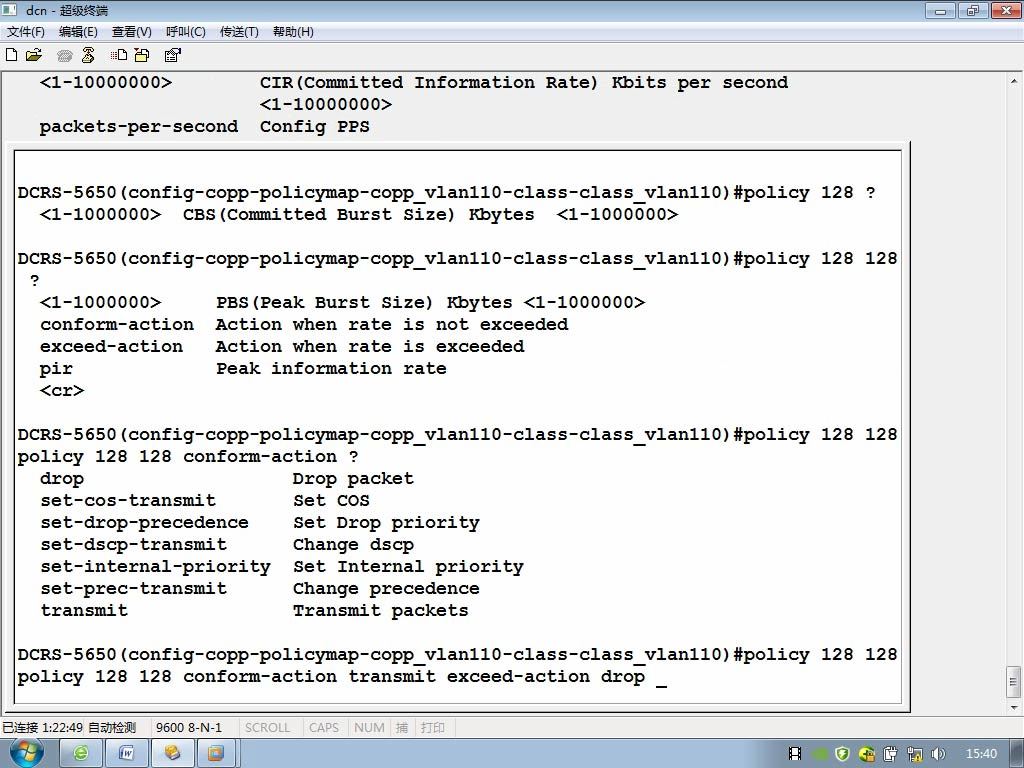Click the grayed-out Call telephone icon
The image size is (1024, 768).
(64, 56)
